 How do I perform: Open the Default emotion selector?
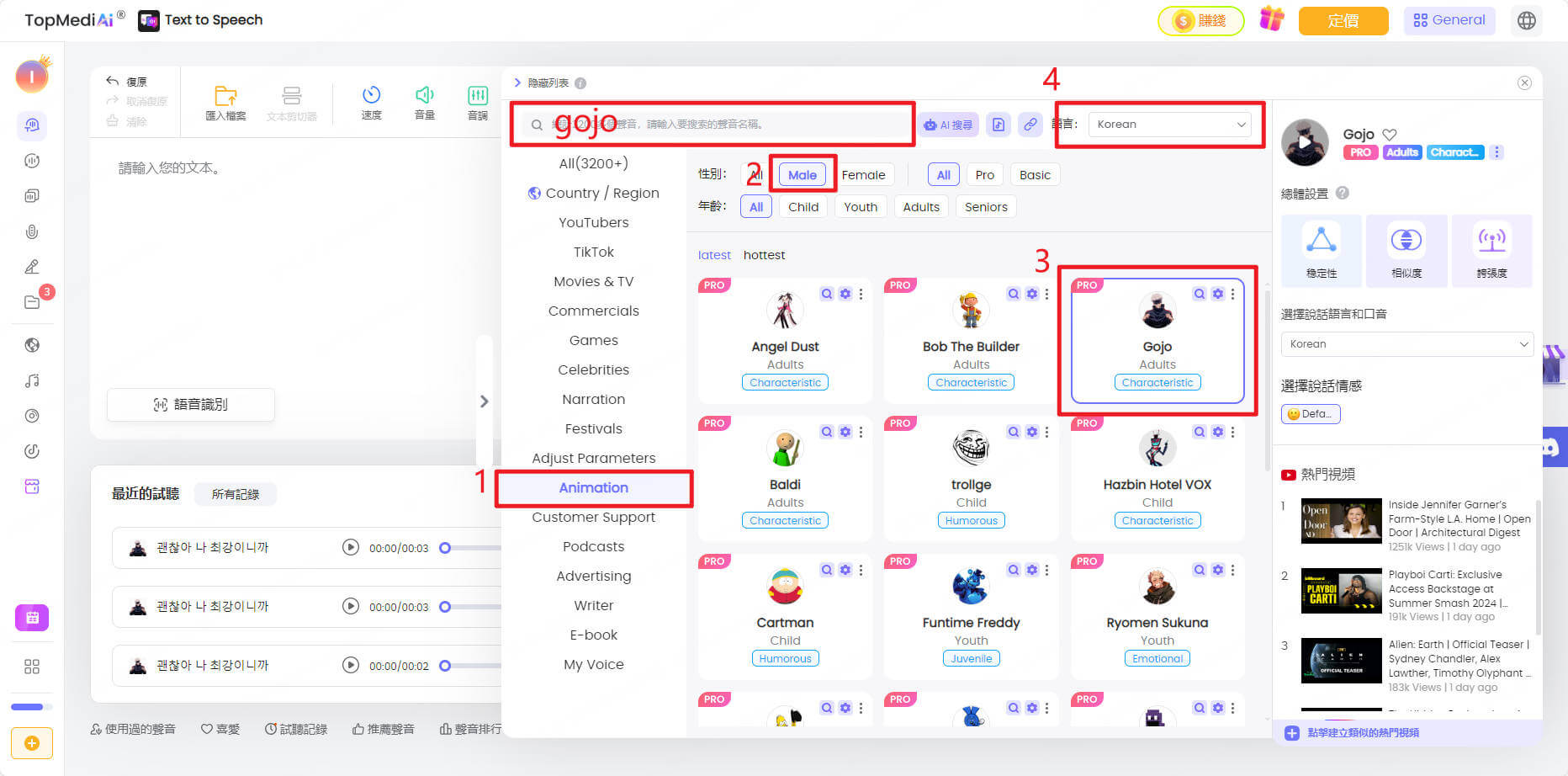pyautogui.click(x=1311, y=414)
